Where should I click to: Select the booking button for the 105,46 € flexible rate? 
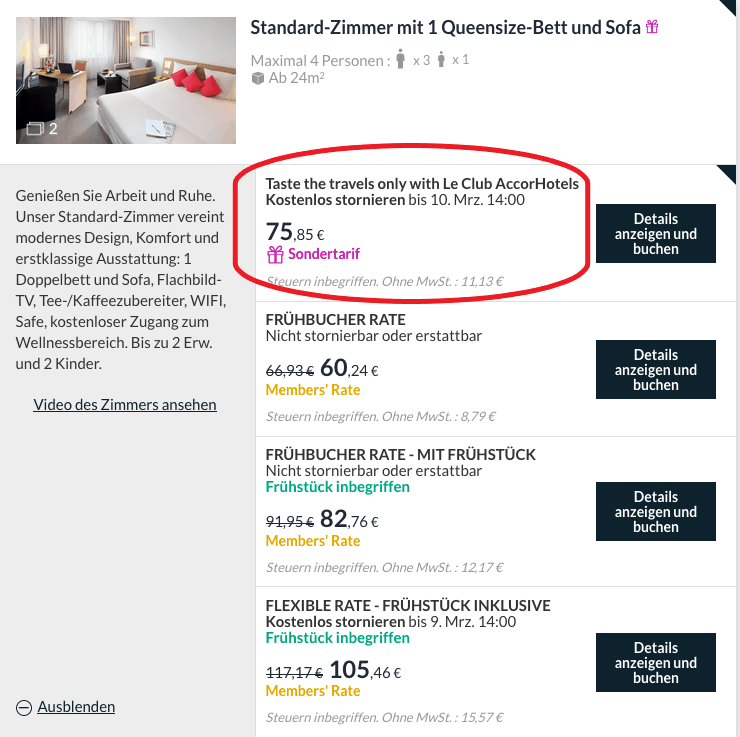point(655,663)
